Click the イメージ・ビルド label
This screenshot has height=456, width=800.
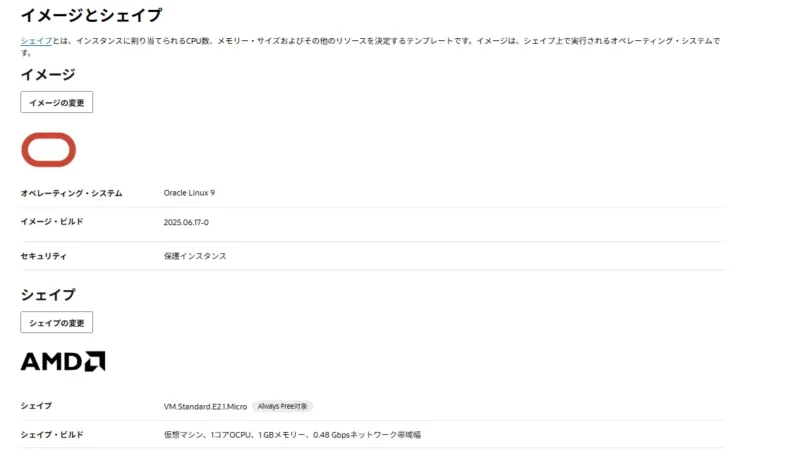[52, 222]
